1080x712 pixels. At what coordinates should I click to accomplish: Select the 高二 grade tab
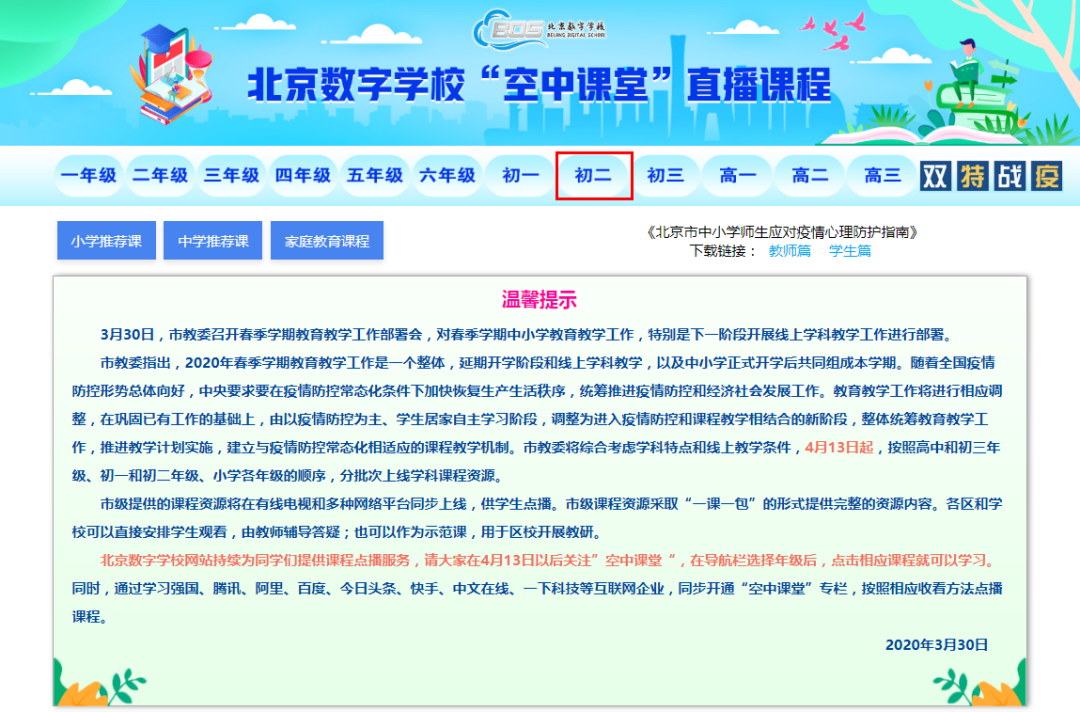tap(810, 176)
